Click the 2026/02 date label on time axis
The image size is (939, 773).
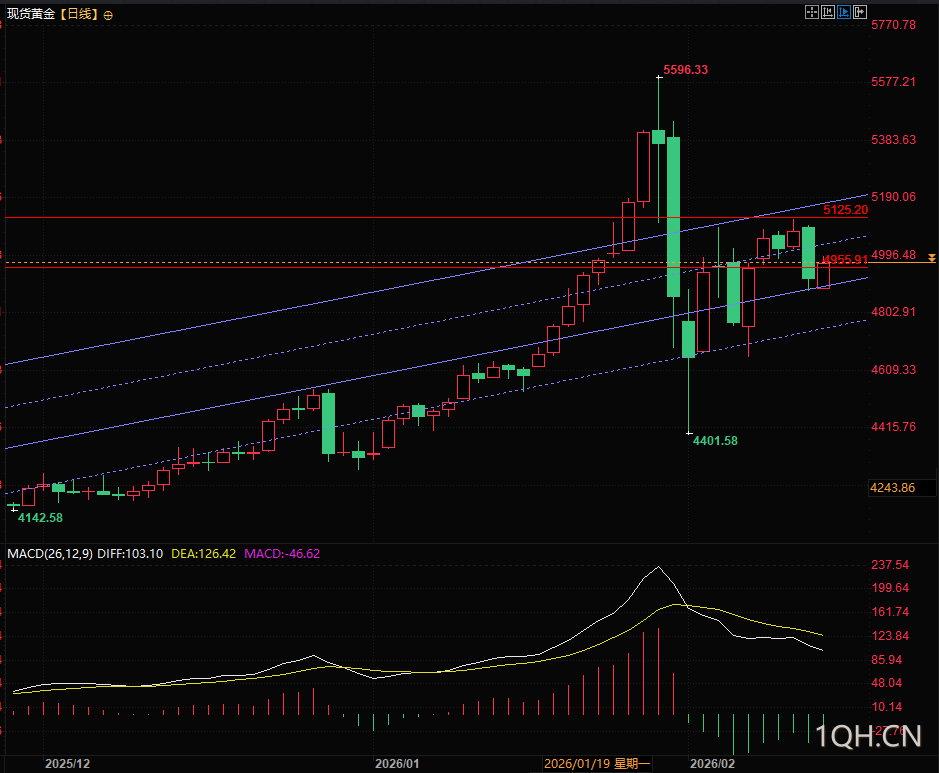(712, 763)
